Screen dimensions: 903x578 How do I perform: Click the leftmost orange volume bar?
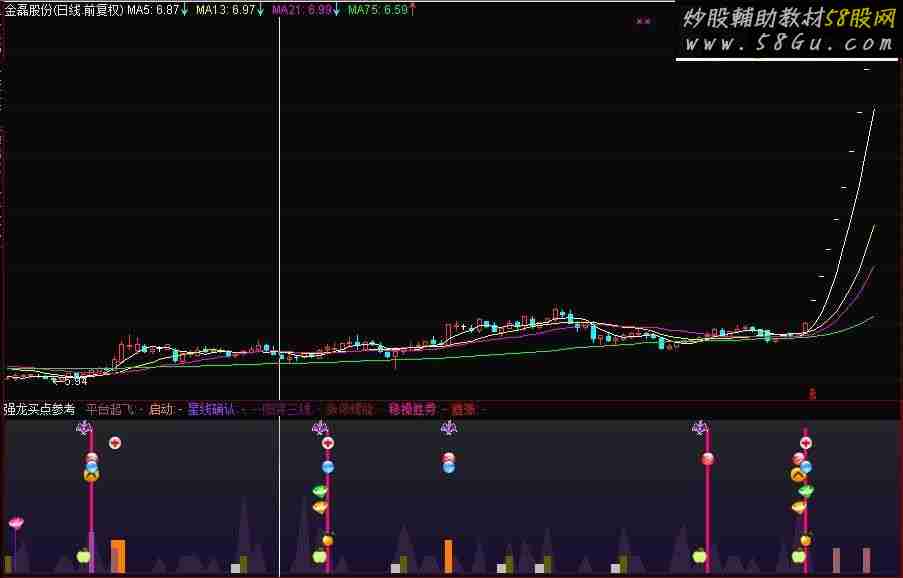(118, 556)
